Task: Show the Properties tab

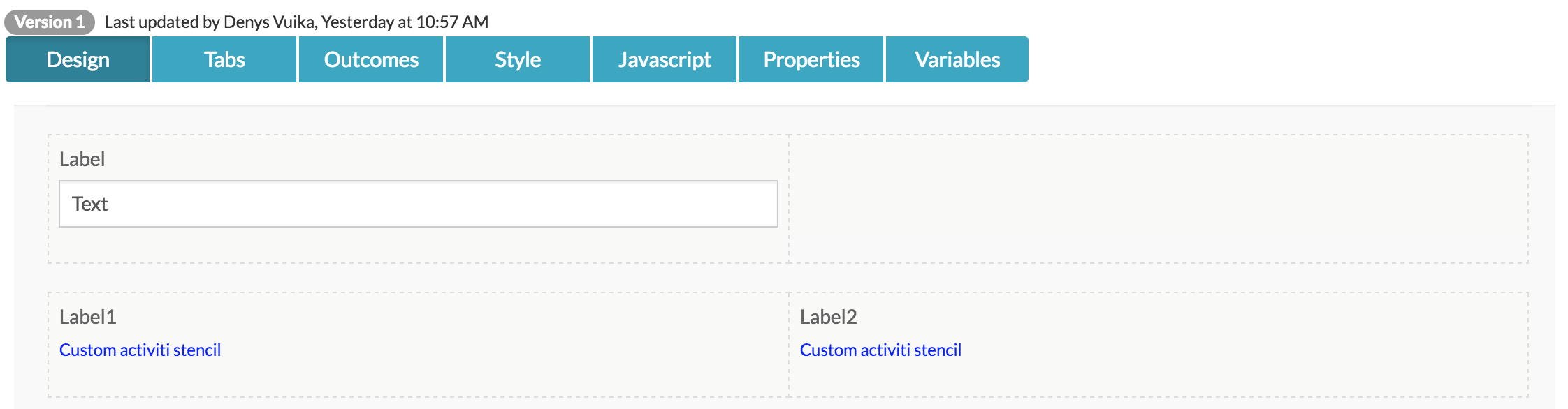Action: pyautogui.click(x=811, y=59)
